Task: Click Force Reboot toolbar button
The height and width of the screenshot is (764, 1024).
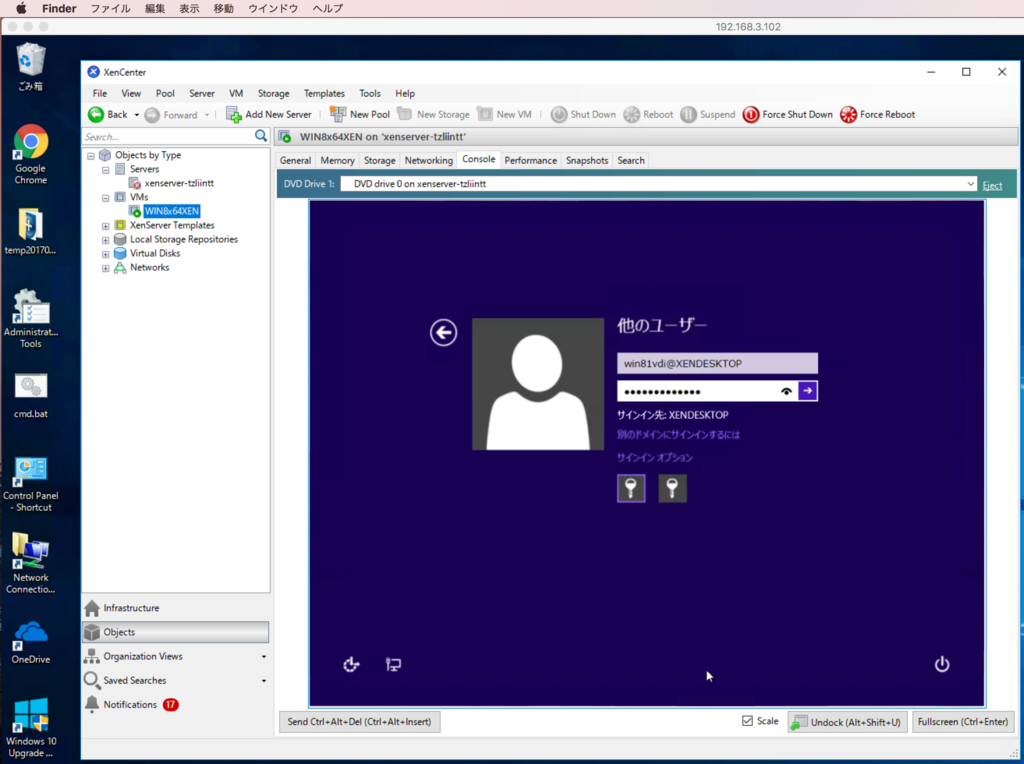Action: 877,114
